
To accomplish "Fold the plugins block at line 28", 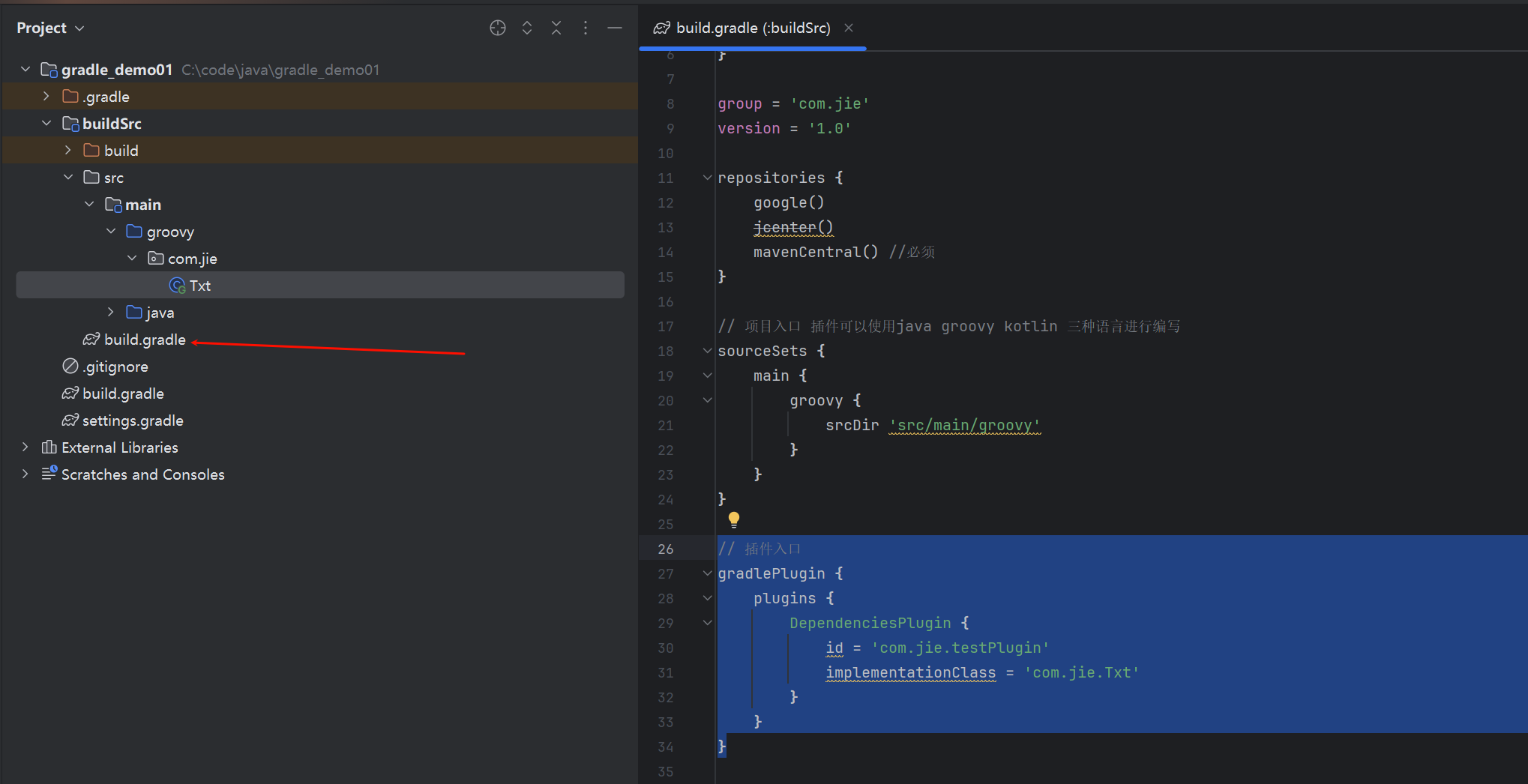I will coord(707,598).
